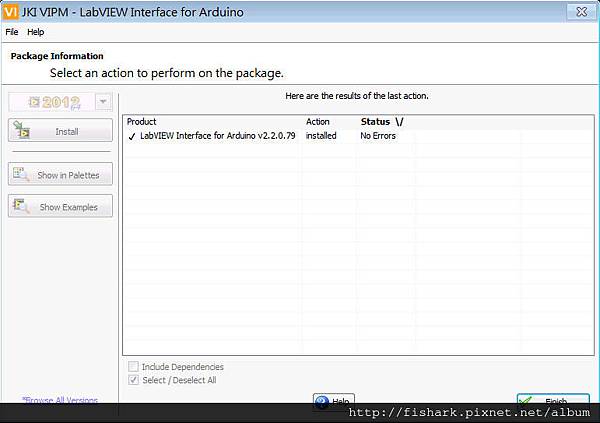The height and width of the screenshot is (423, 600).
Task: Click Show Examples button
Action: click(x=60, y=206)
